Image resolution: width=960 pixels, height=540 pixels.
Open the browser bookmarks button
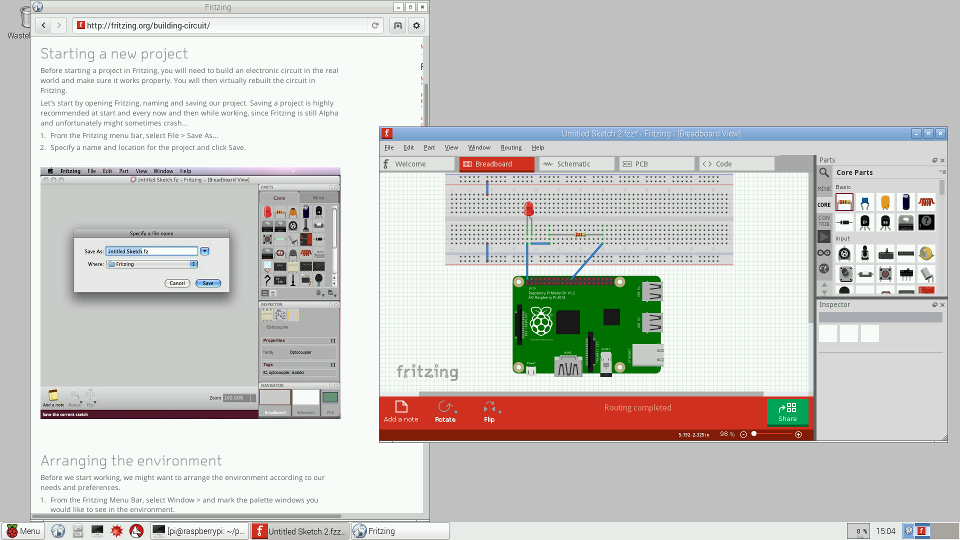click(x=398, y=26)
